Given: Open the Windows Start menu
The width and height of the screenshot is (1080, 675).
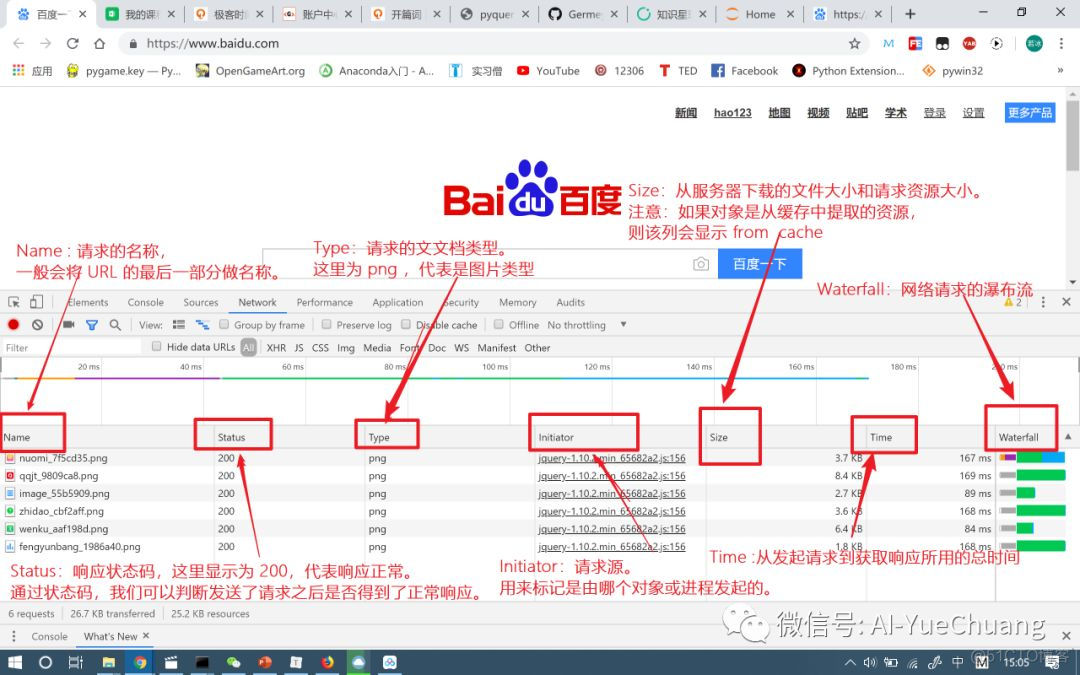Looking at the screenshot, I should (x=14, y=663).
